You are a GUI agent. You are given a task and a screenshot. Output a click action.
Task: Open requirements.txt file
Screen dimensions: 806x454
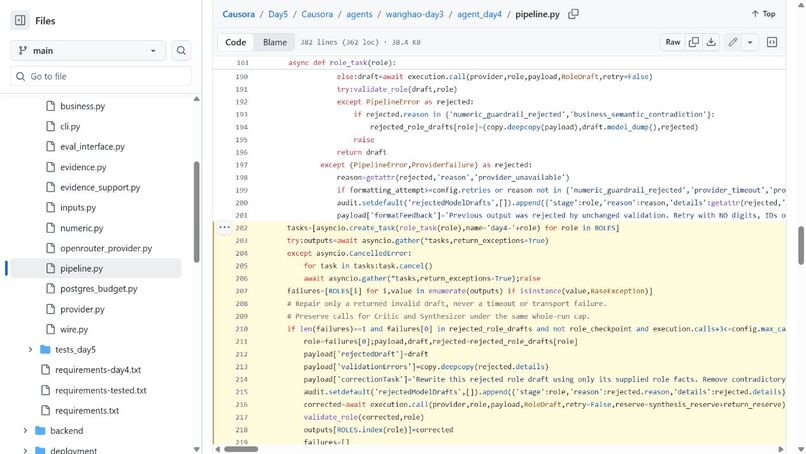click(87, 411)
